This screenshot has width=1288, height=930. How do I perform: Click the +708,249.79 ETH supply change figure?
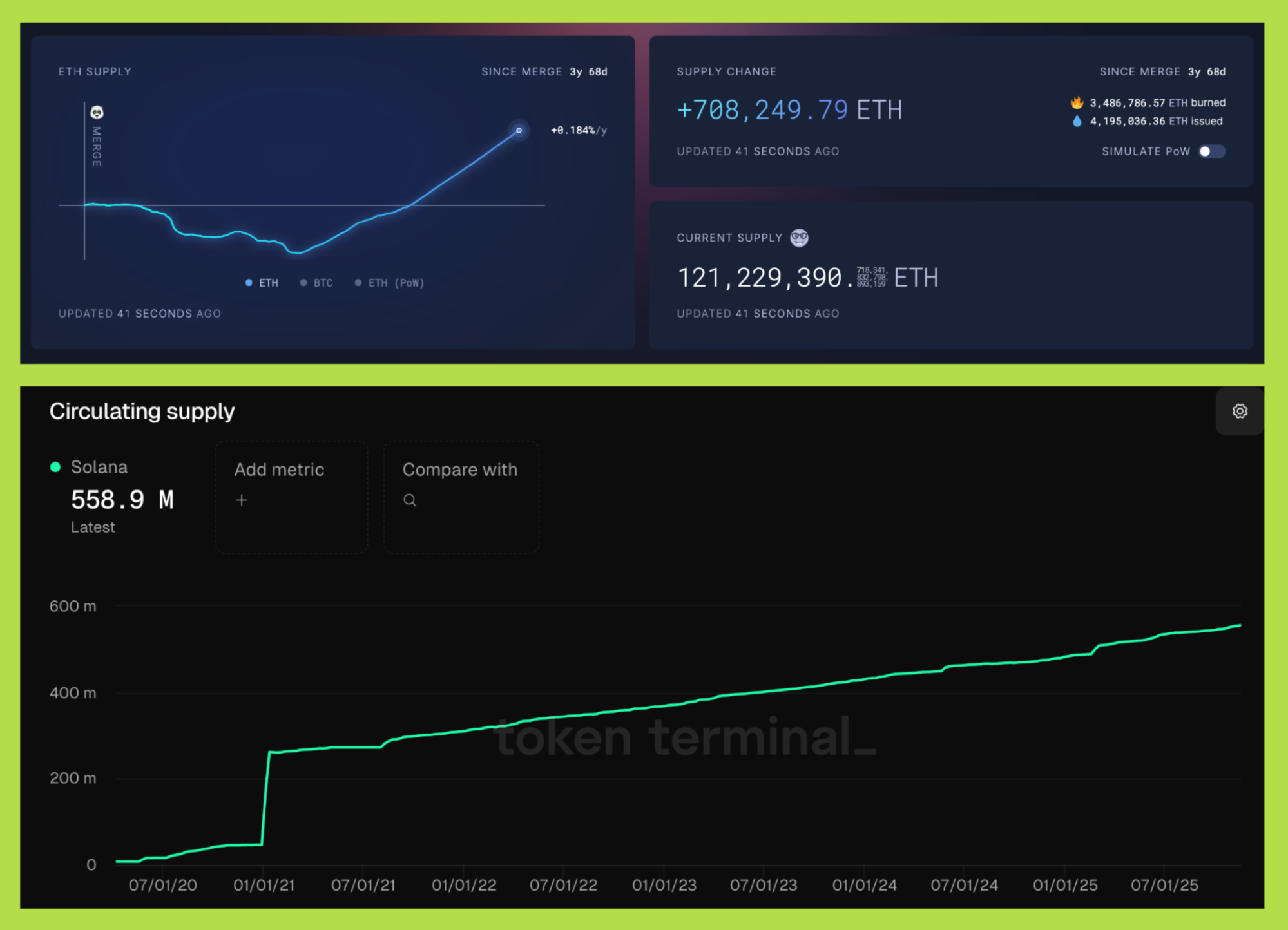pyautogui.click(x=789, y=109)
